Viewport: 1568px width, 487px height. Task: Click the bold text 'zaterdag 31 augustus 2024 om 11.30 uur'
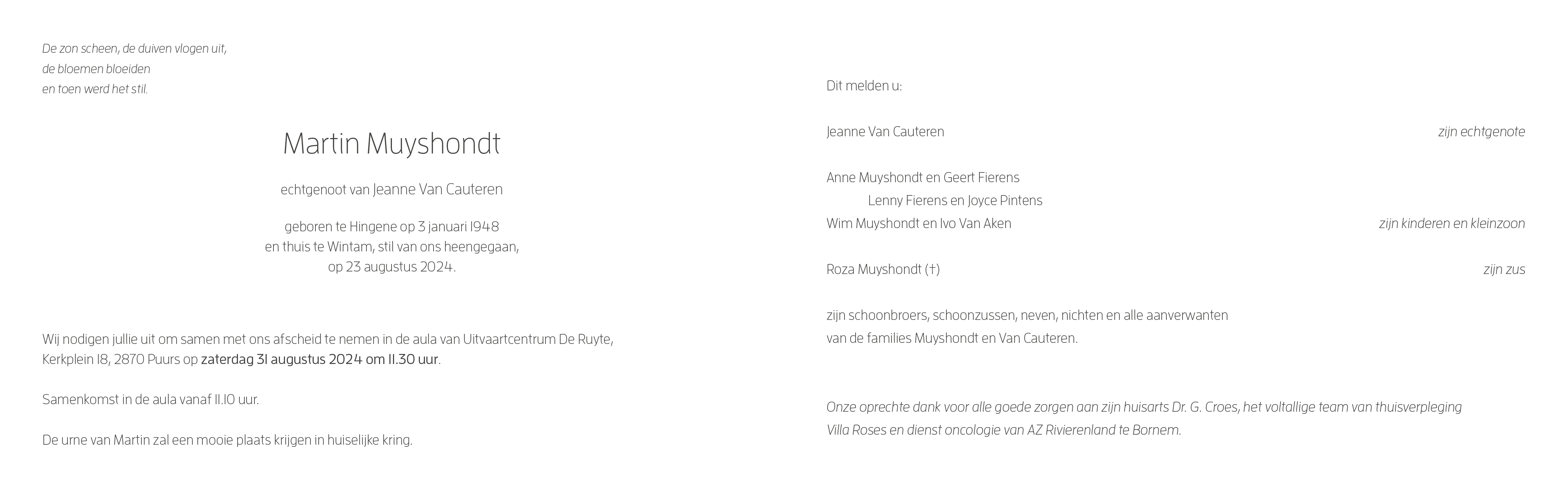(319, 359)
